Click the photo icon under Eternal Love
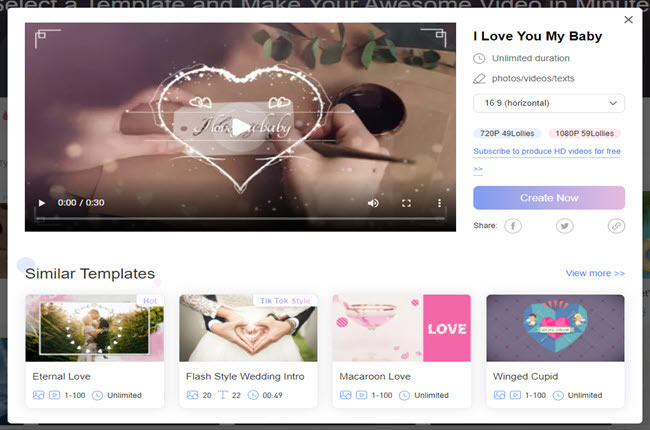650x430 pixels. click(x=38, y=395)
